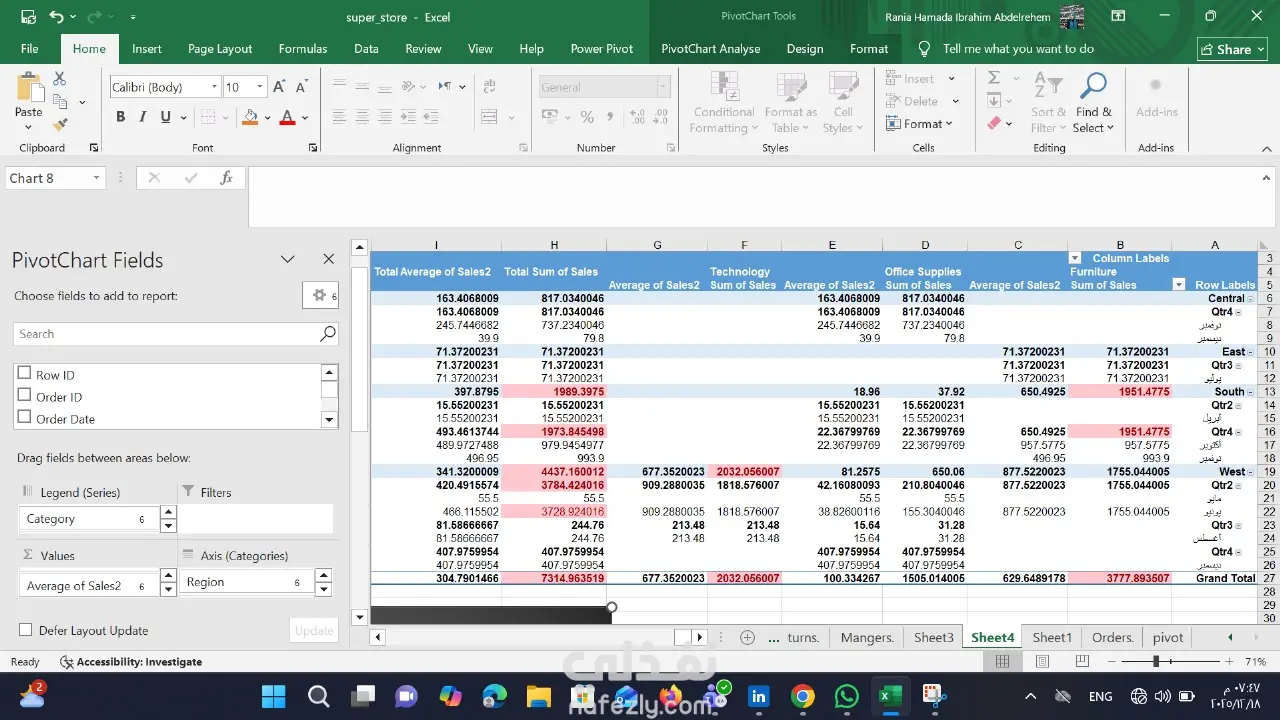Click the field Search box
This screenshot has height=720, width=1280.
coord(165,334)
